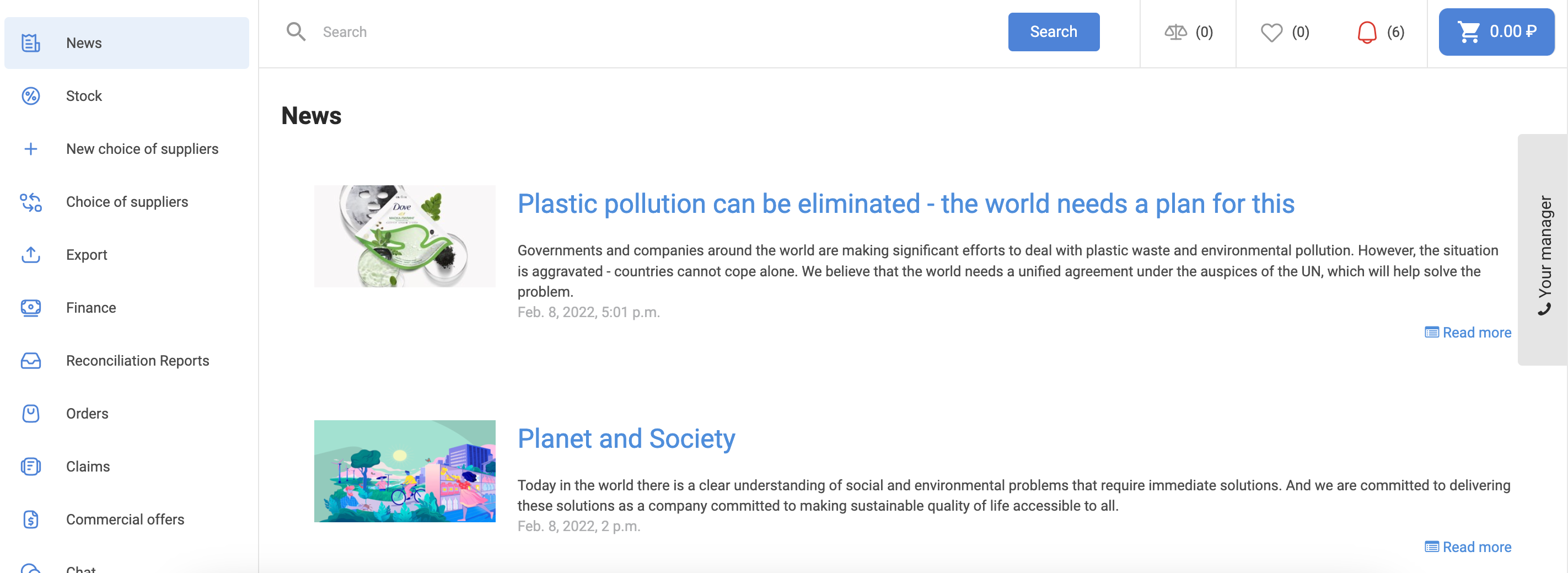Screen dimensions: 1568x573
Task: Click the Stock percent icon
Action: (30, 96)
